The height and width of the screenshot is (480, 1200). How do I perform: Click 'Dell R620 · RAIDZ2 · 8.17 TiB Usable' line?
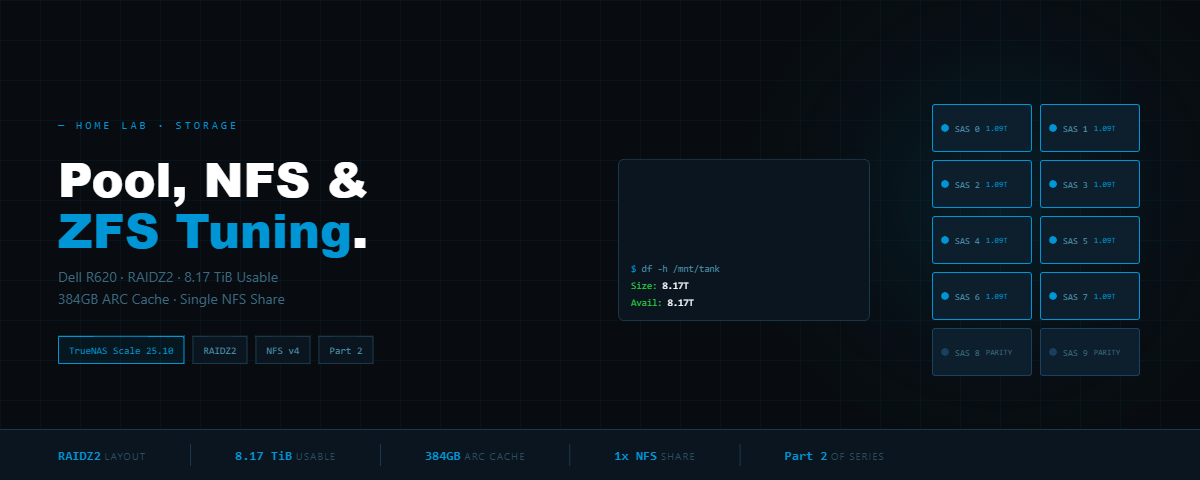(x=168, y=277)
